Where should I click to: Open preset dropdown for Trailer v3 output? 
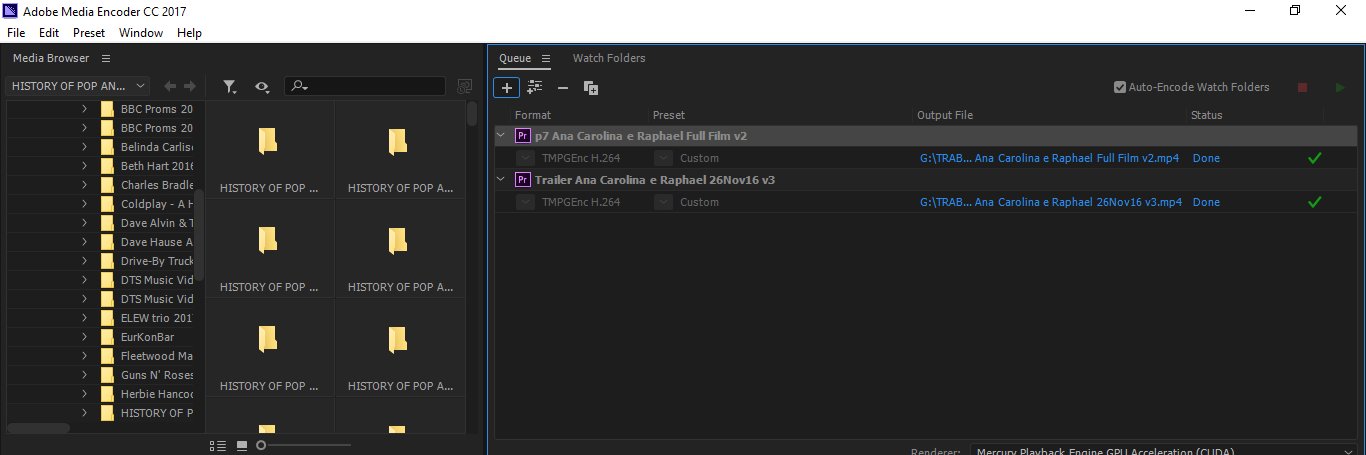[x=663, y=202]
